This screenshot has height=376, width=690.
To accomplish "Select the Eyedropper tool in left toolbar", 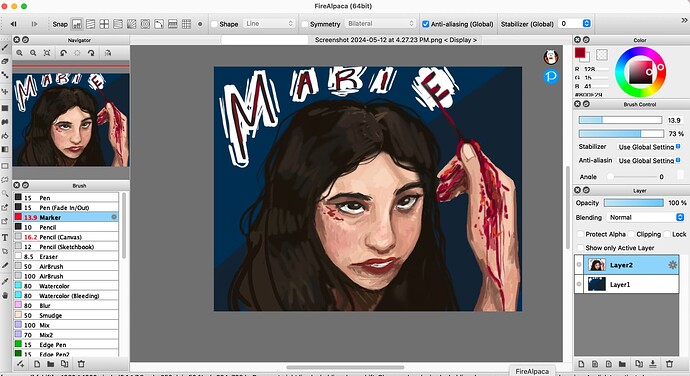I will pos(5,281).
